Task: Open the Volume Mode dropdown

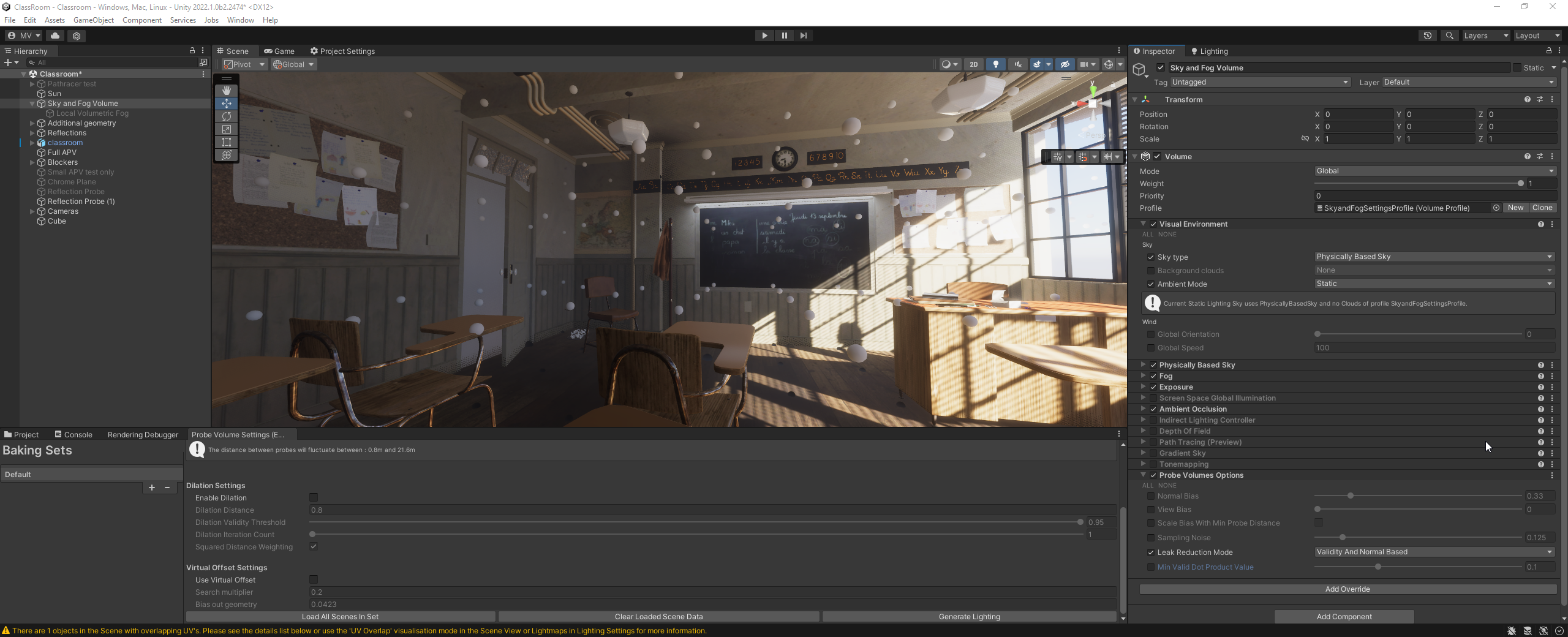Action: pyautogui.click(x=1435, y=171)
